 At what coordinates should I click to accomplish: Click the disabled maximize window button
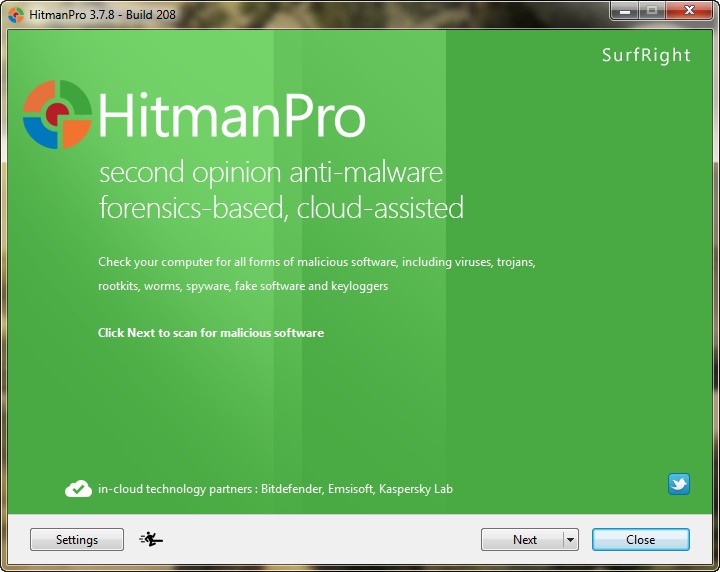click(652, 11)
